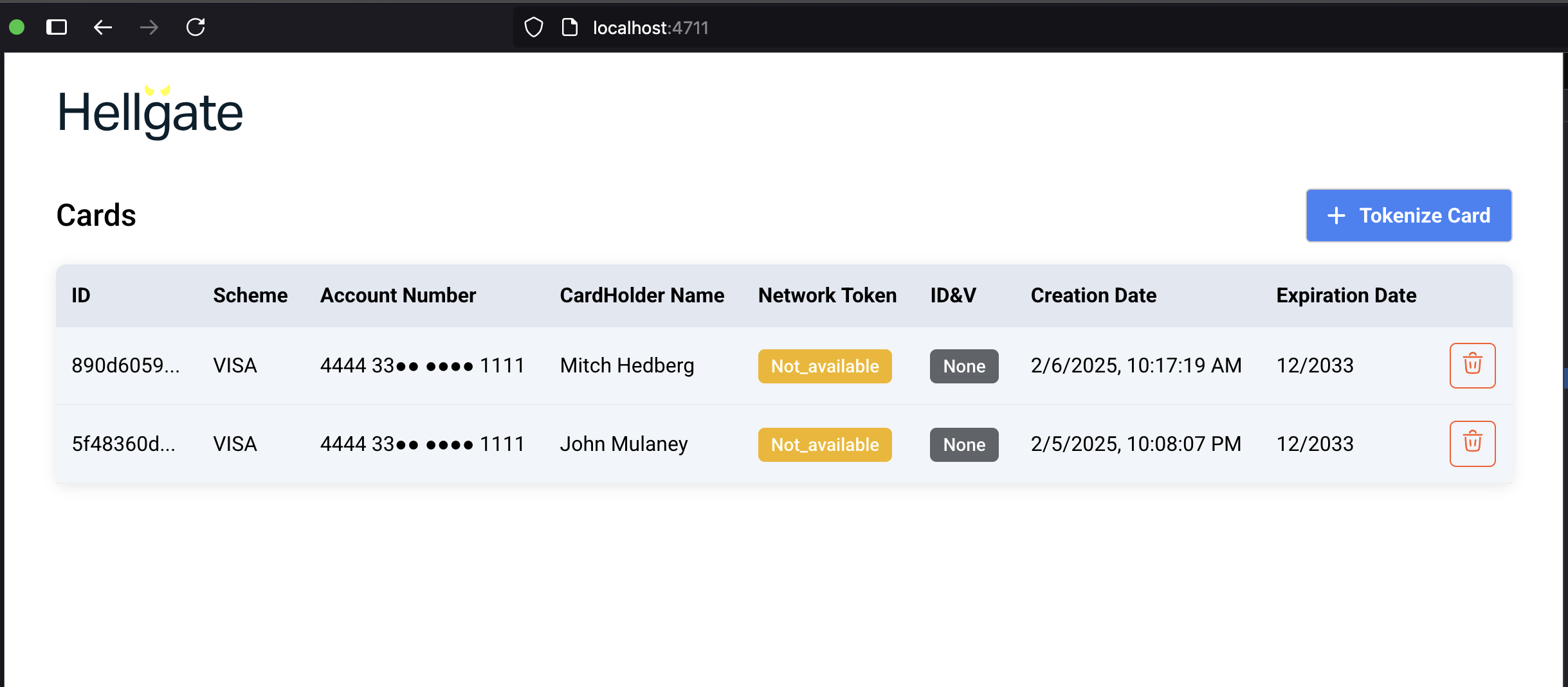Click the Hellgate logo
Viewport: 1568px width, 687px height.
point(150,113)
